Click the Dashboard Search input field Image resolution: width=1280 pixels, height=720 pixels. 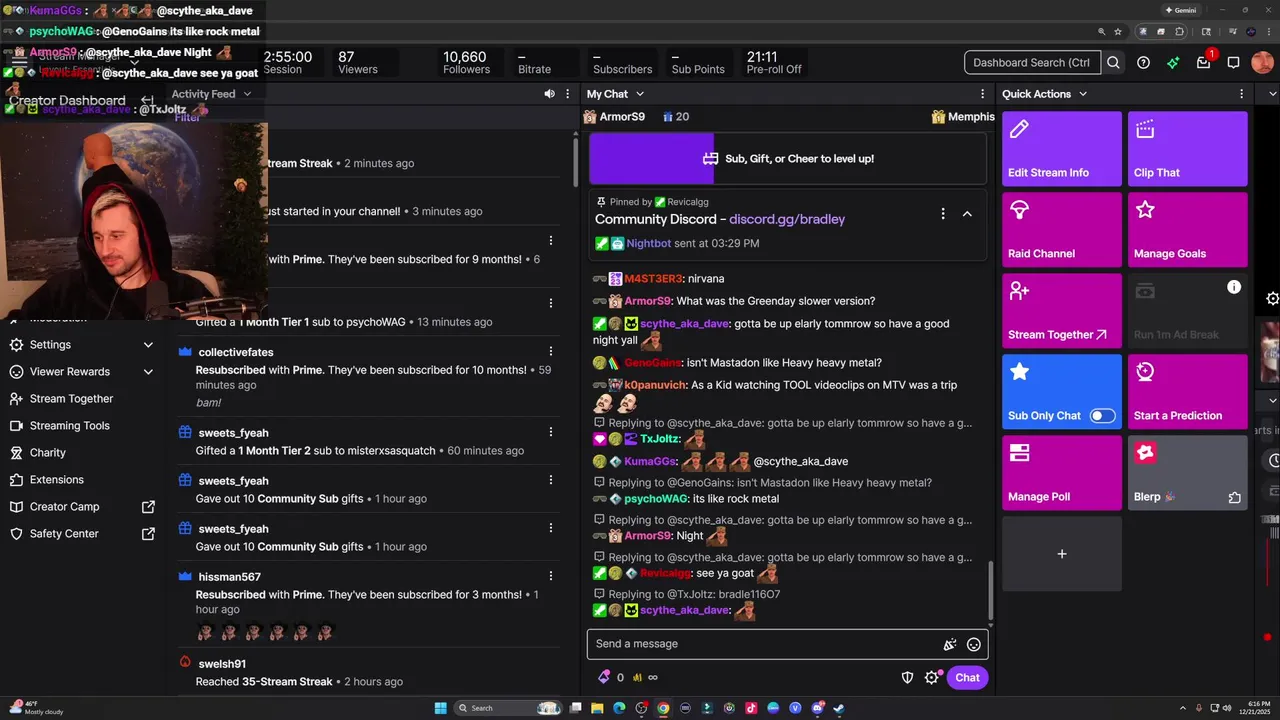(1032, 62)
